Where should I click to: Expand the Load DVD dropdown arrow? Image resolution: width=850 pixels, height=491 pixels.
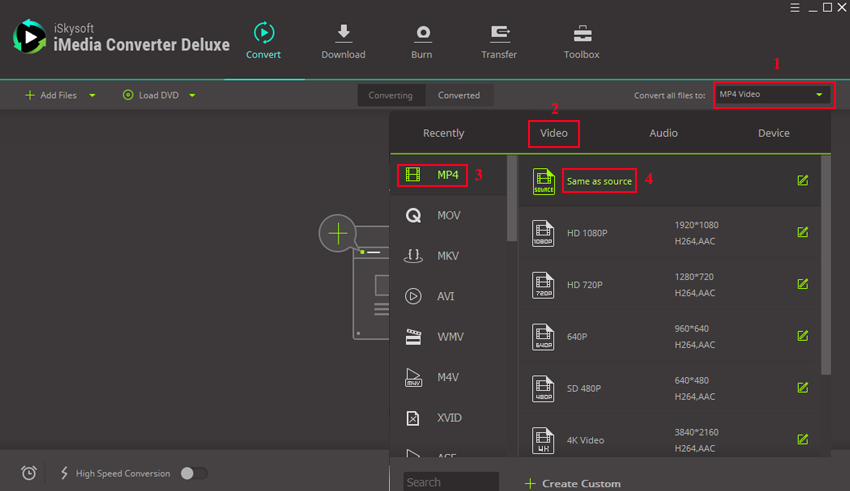tap(192, 95)
